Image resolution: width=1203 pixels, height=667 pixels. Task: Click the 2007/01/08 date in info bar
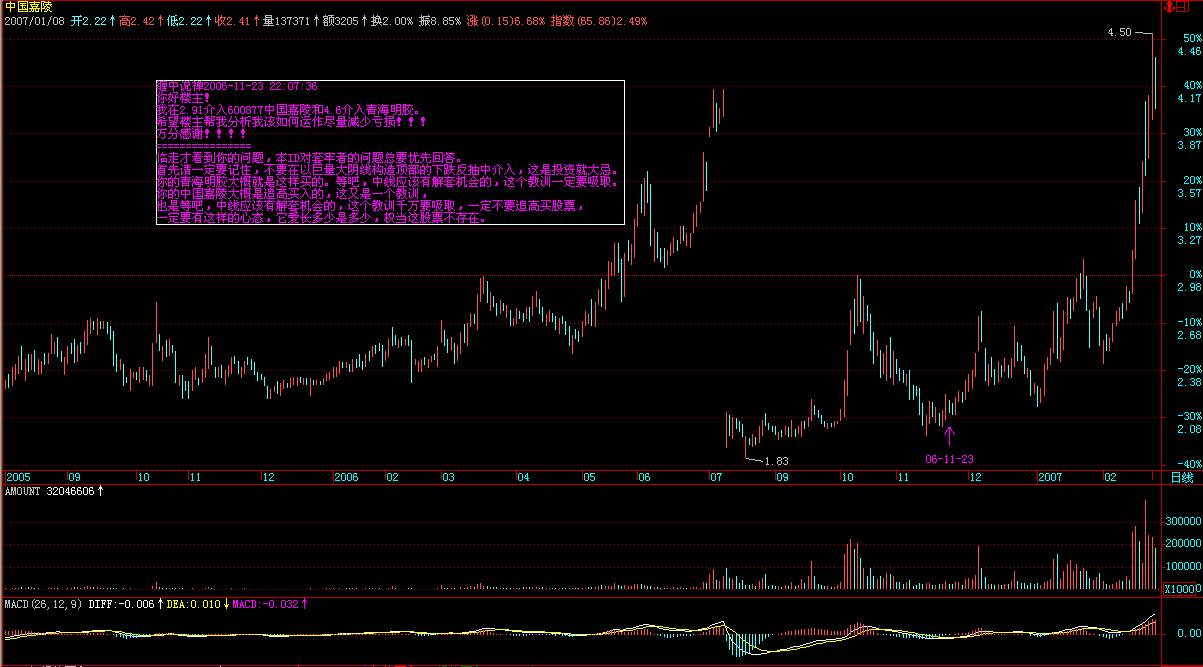pos(34,20)
